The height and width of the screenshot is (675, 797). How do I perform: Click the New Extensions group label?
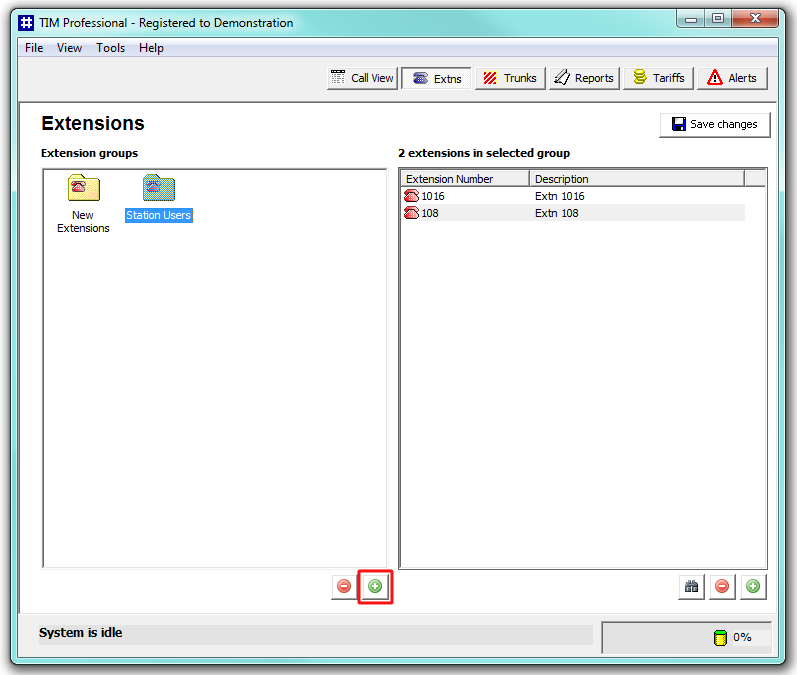(x=83, y=222)
